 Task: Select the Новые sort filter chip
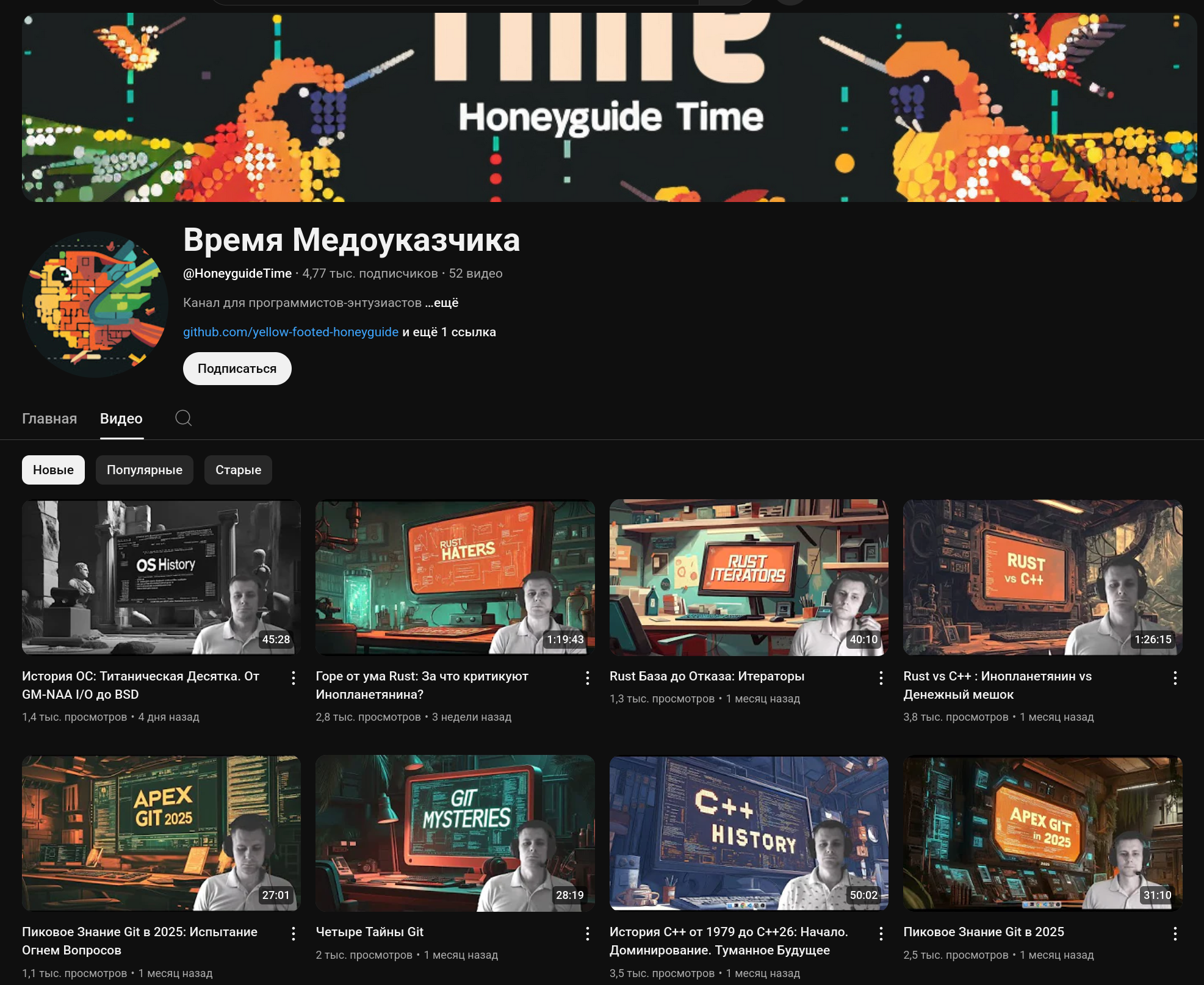tap(53, 470)
